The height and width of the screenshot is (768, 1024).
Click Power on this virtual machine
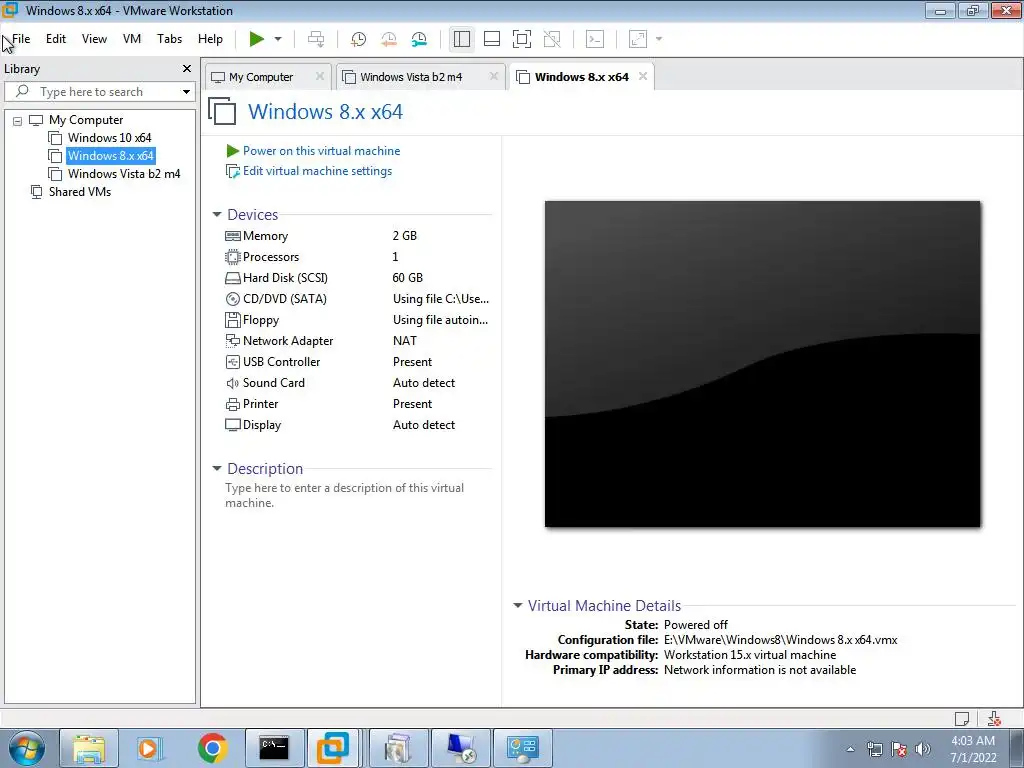point(321,151)
